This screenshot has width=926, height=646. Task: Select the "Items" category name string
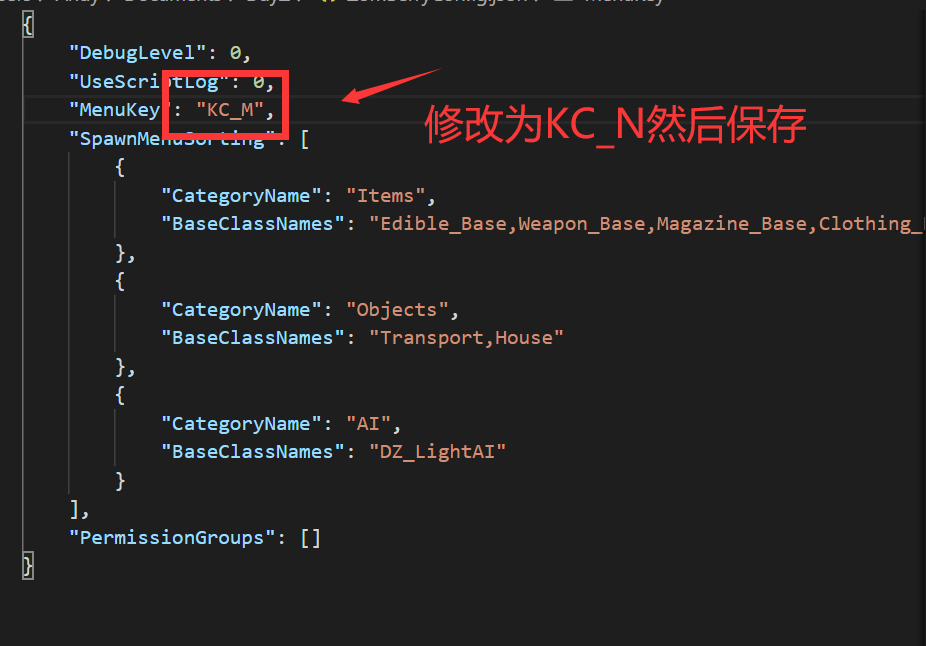point(386,196)
